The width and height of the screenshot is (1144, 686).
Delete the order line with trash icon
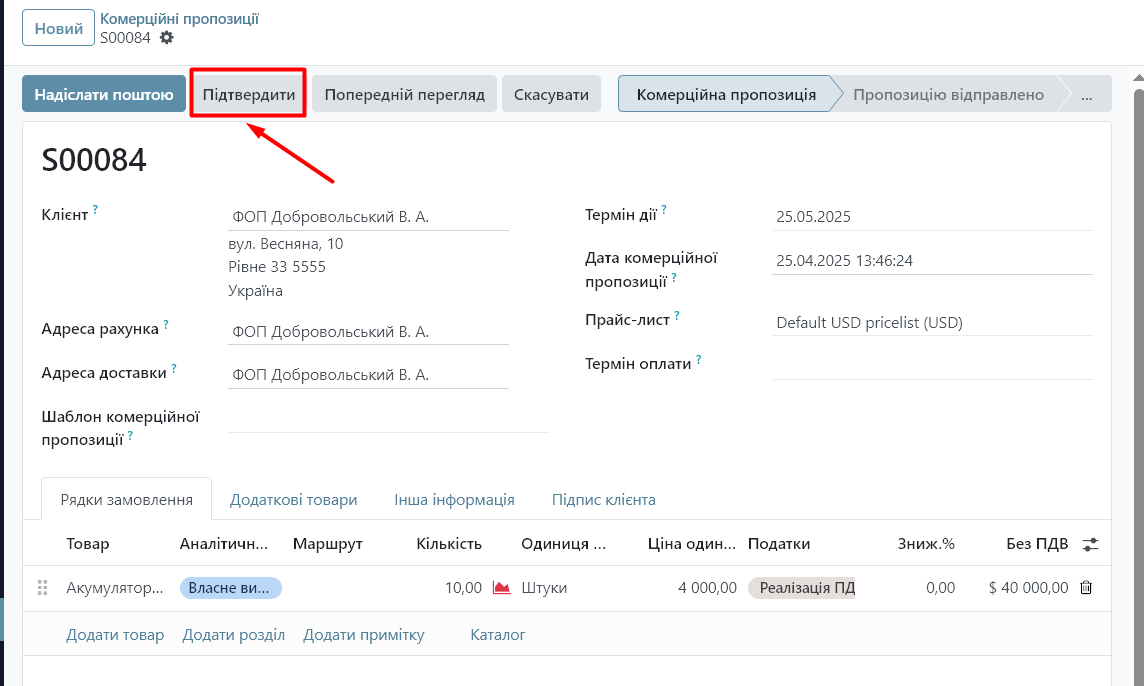click(x=1086, y=588)
